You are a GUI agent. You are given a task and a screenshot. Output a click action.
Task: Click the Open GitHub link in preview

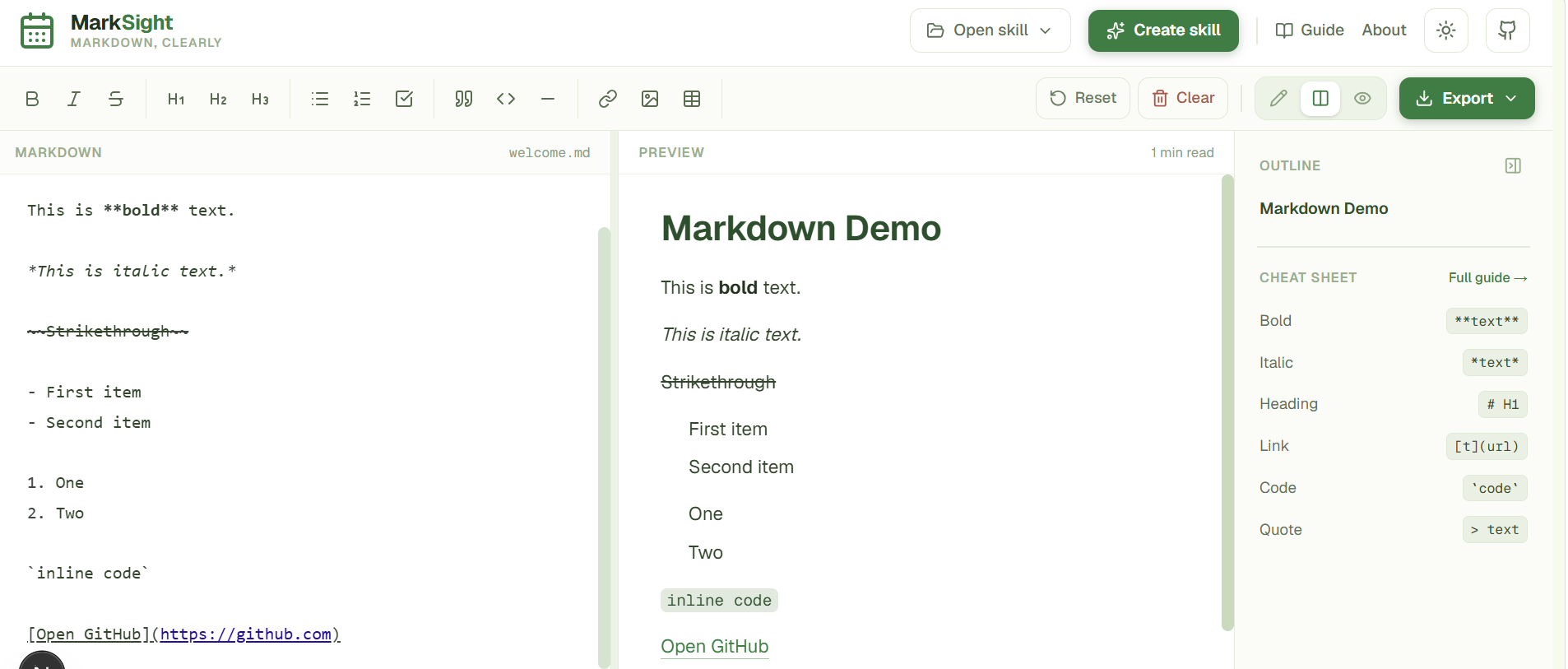(714, 647)
